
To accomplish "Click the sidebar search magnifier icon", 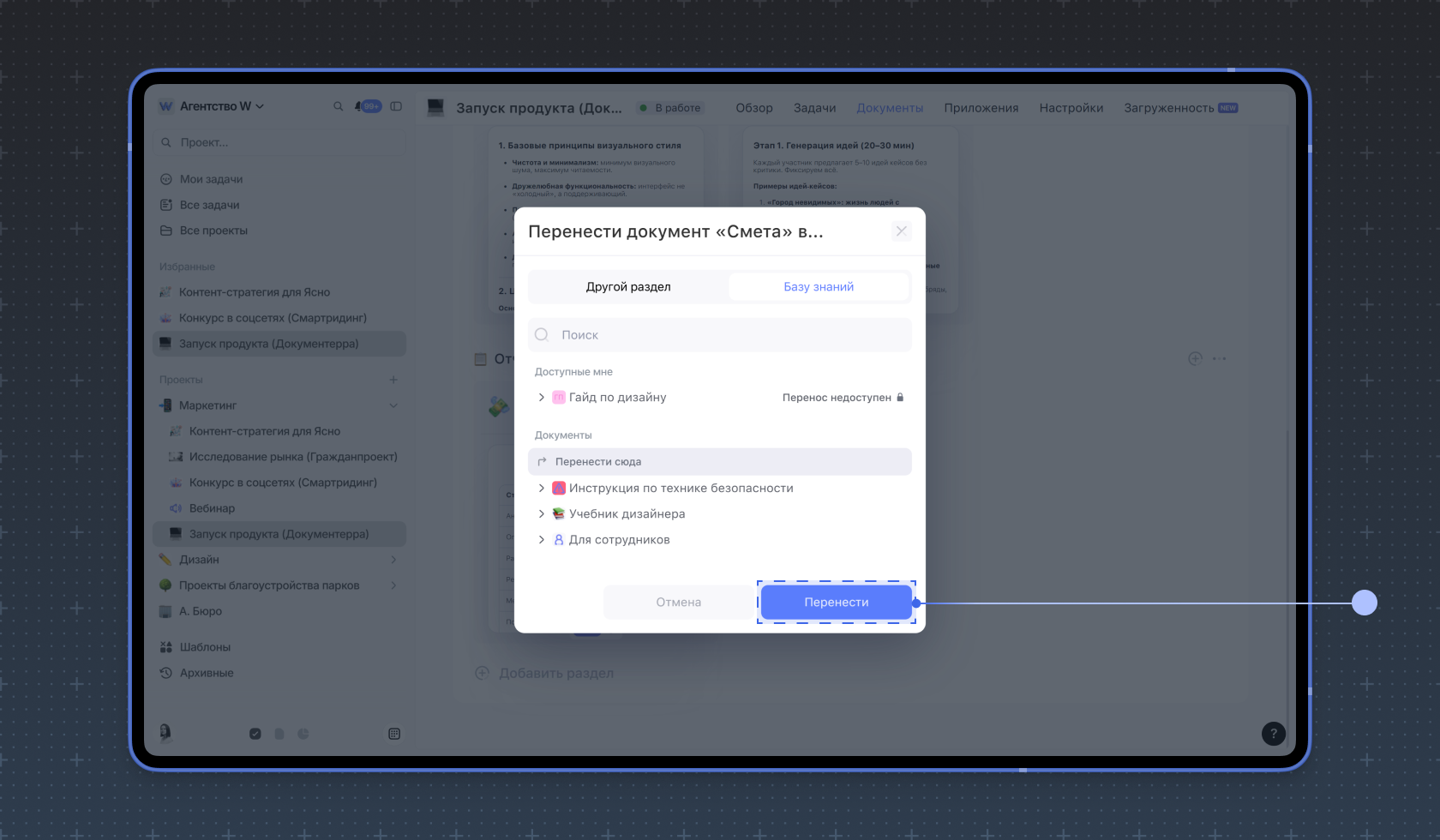I will (338, 106).
